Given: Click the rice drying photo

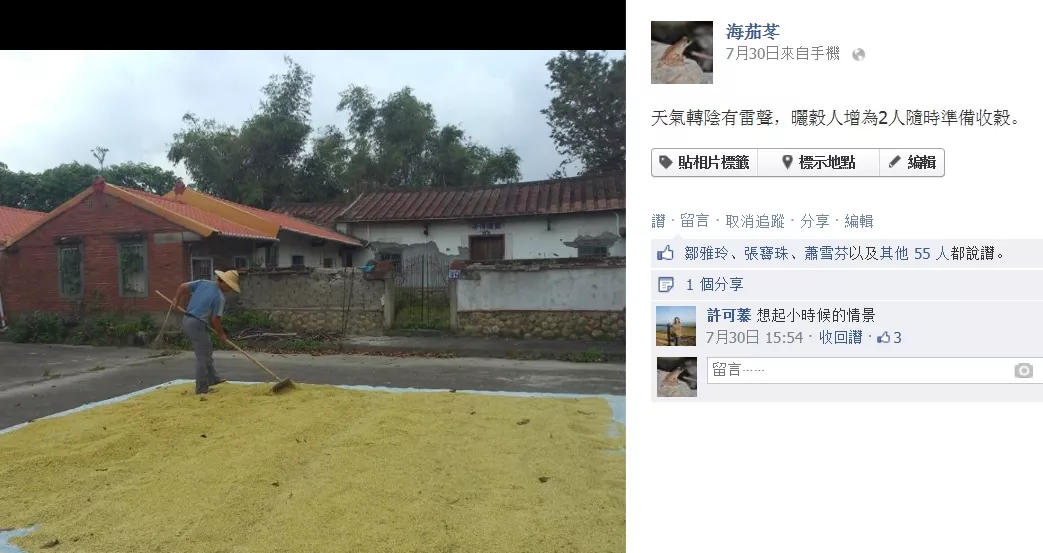Looking at the screenshot, I should point(313,301).
